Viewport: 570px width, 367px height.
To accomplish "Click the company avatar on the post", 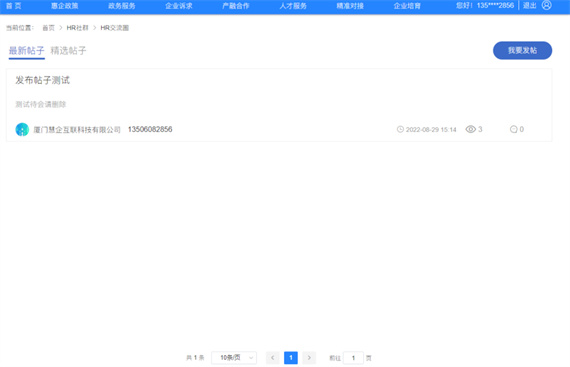I will coord(22,129).
